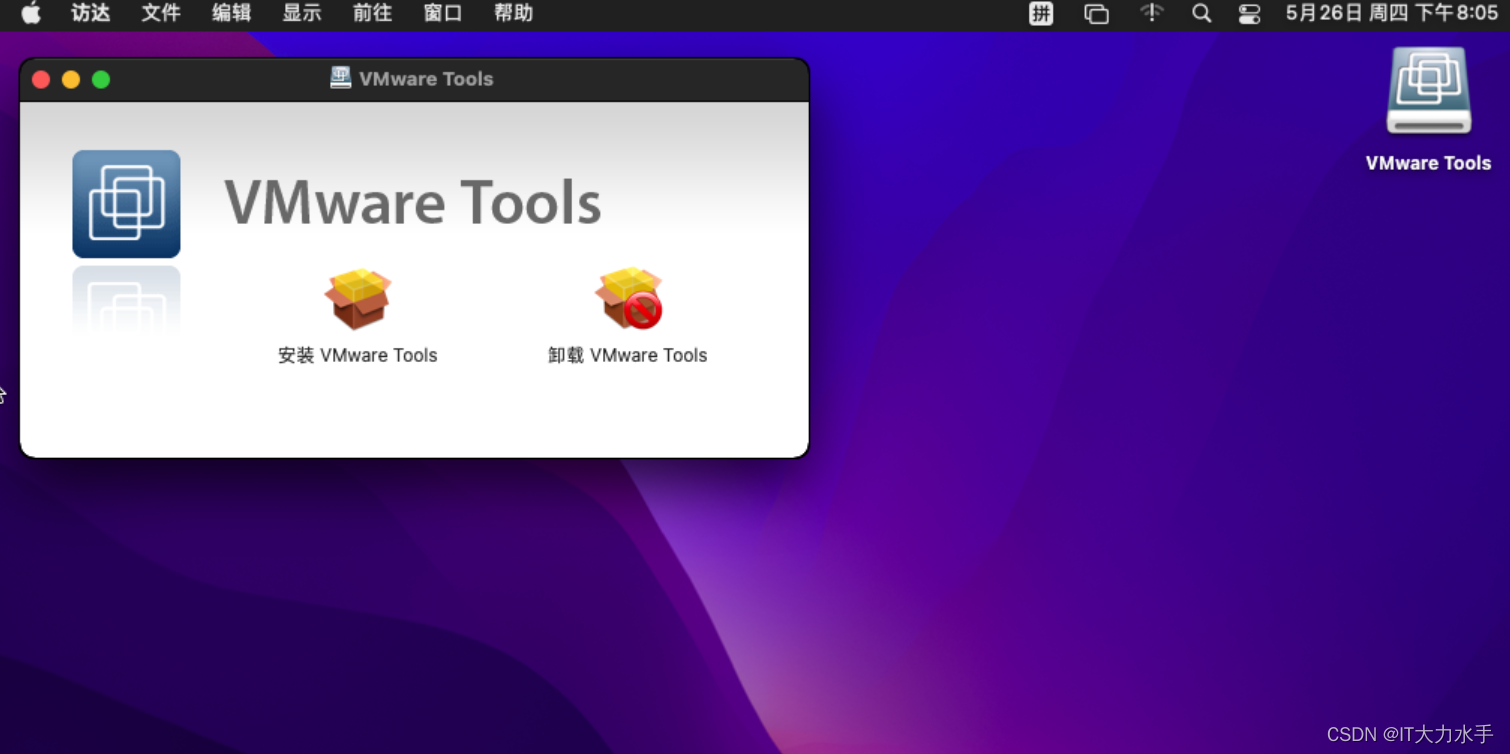Open the 帮助 menu
Image resolution: width=1510 pixels, height=754 pixels.
(x=512, y=14)
